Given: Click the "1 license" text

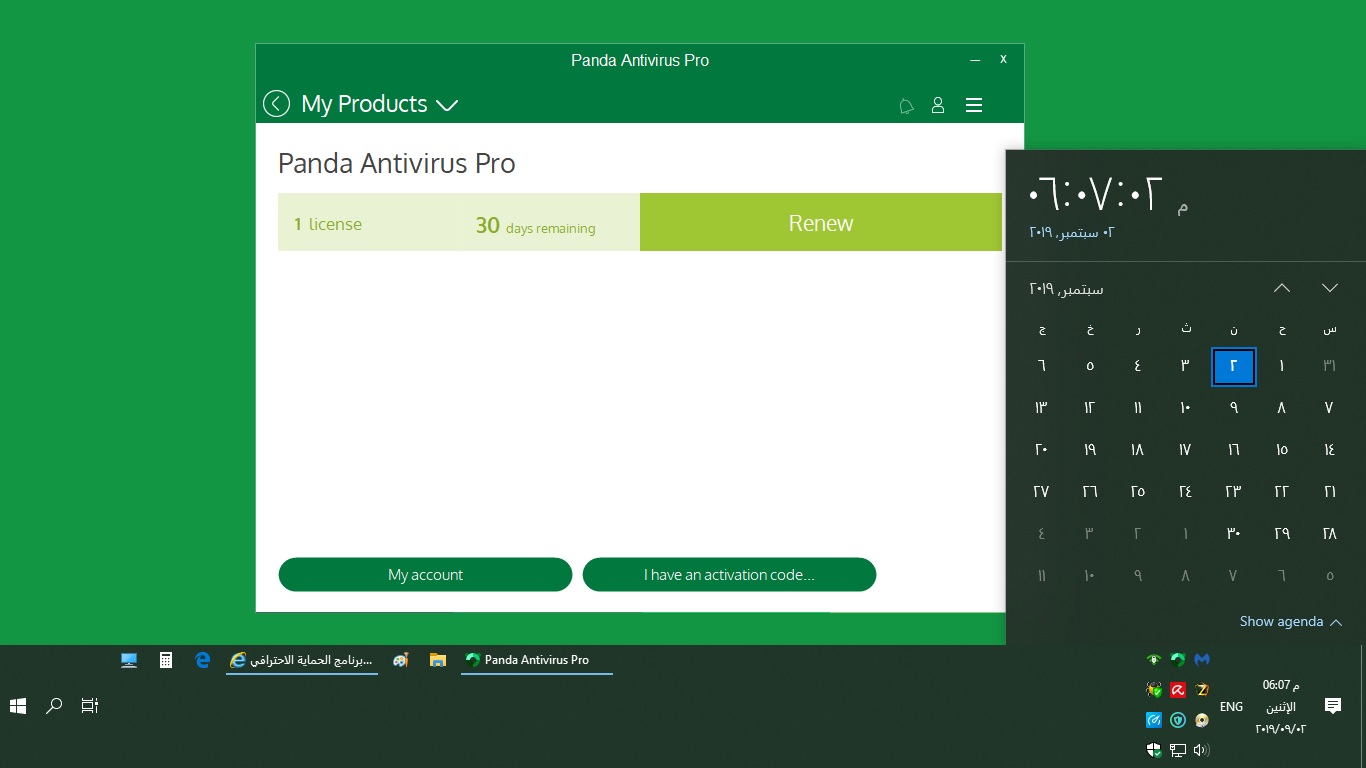Looking at the screenshot, I should point(328,224).
